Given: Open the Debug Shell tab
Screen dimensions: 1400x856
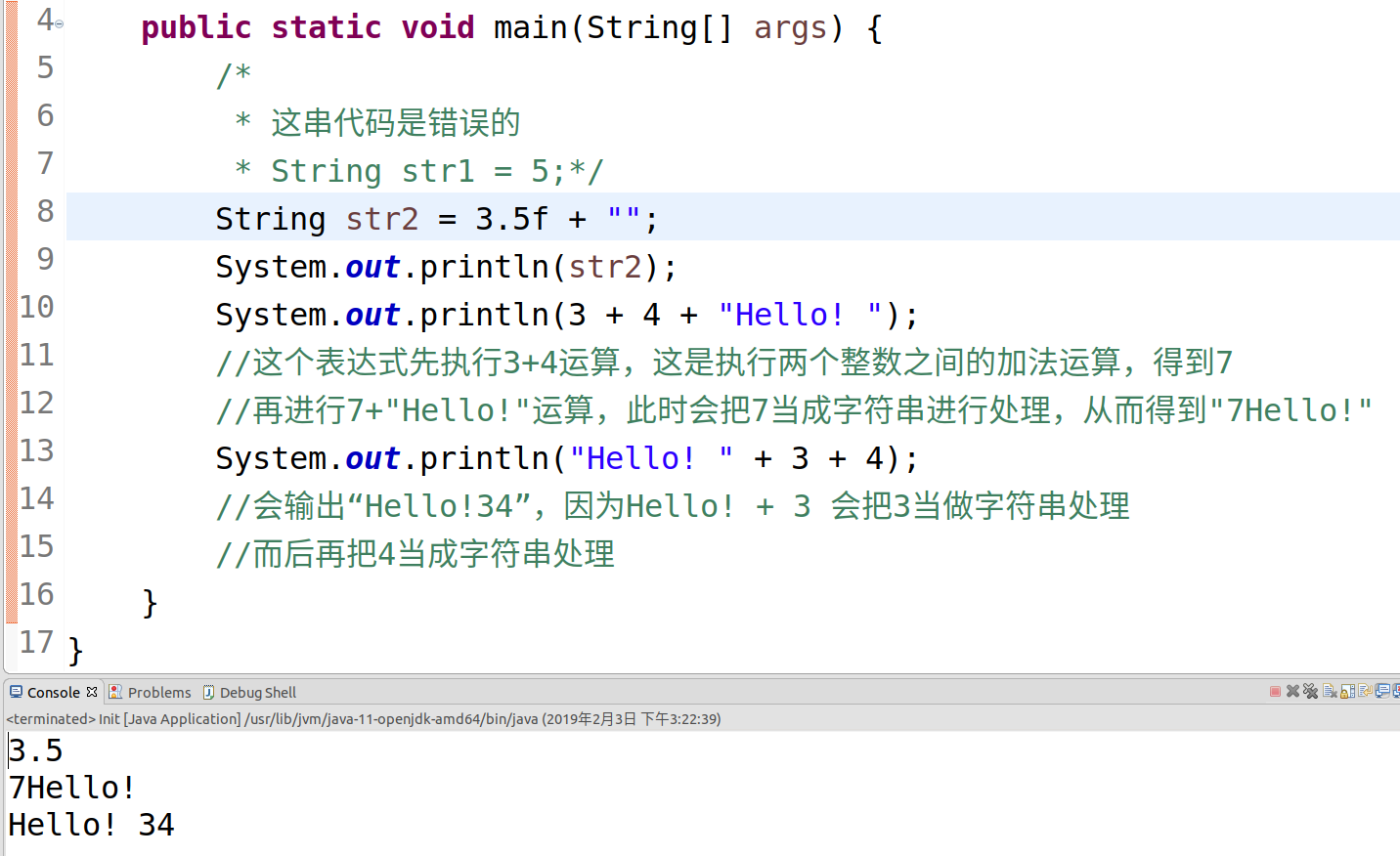Looking at the screenshot, I should coord(249,692).
